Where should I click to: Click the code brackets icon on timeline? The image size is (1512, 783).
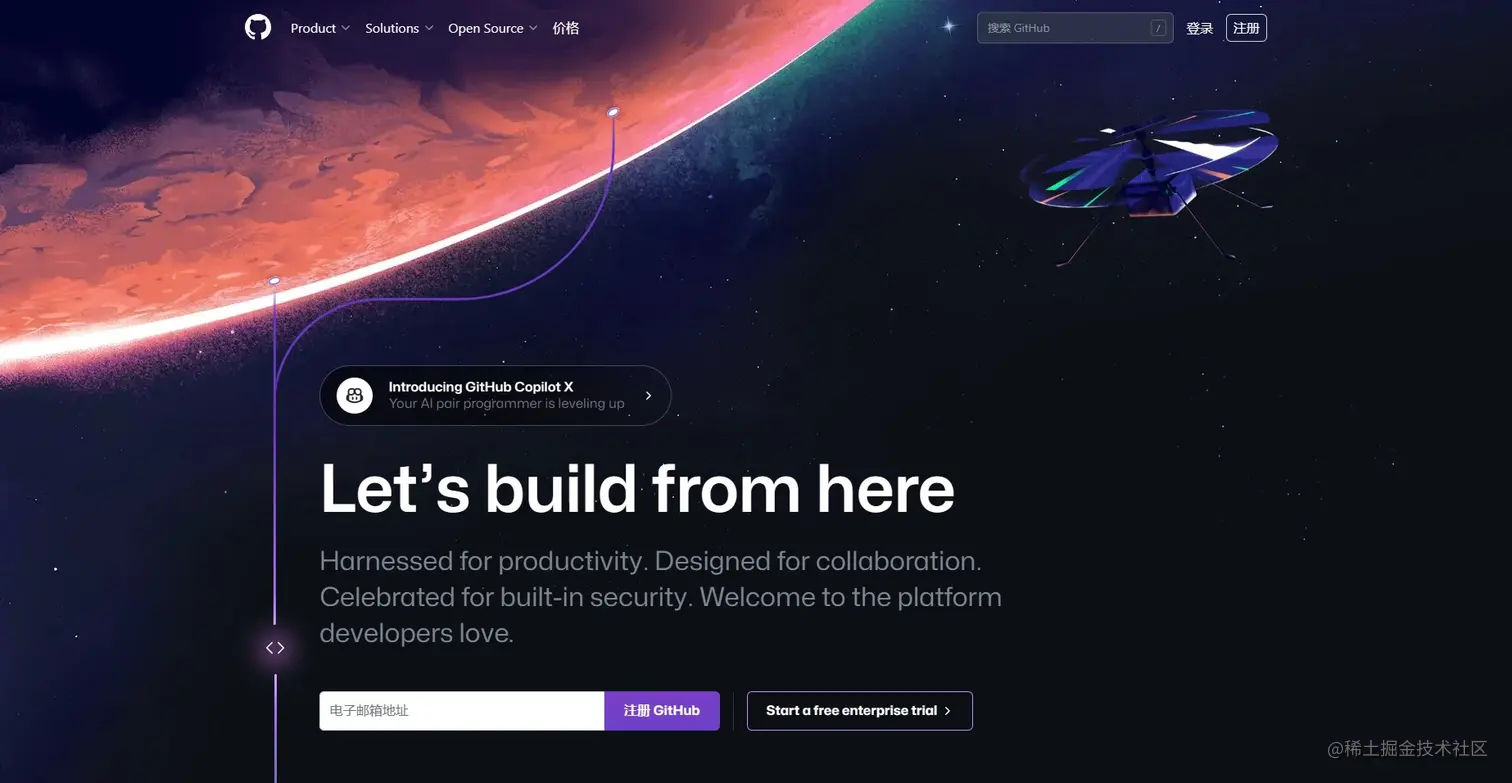[275, 648]
